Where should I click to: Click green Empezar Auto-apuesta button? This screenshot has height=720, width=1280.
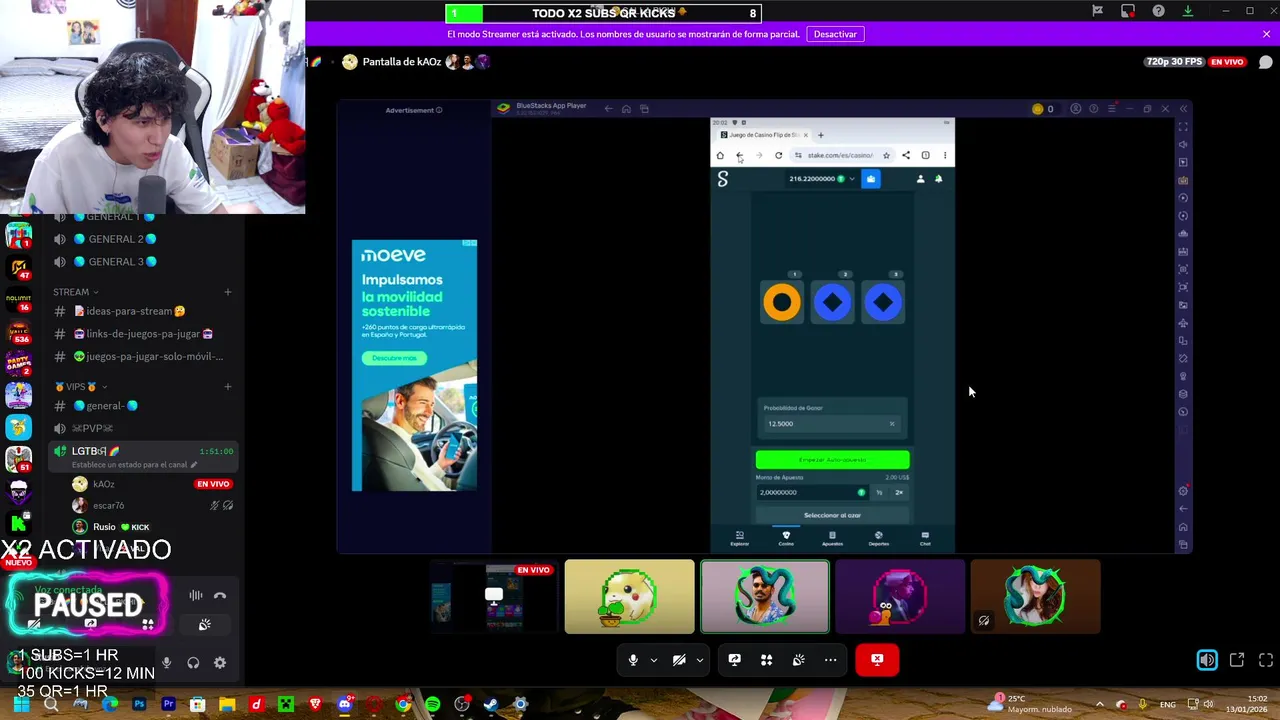(832, 460)
